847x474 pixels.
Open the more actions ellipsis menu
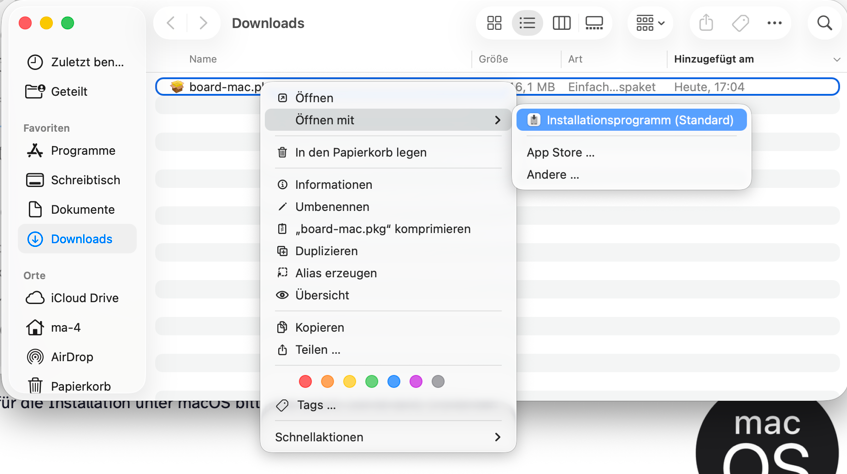point(774,23)
